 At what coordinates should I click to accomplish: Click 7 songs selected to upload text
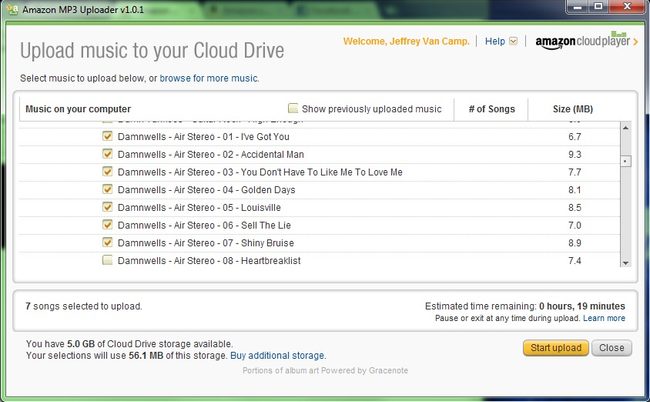click(x=84, y=306)
